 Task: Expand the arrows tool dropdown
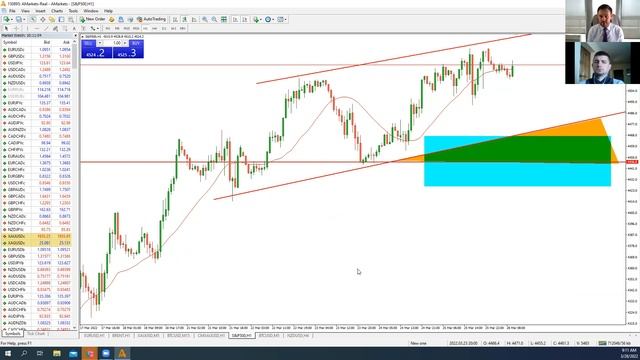click(98, 29)
